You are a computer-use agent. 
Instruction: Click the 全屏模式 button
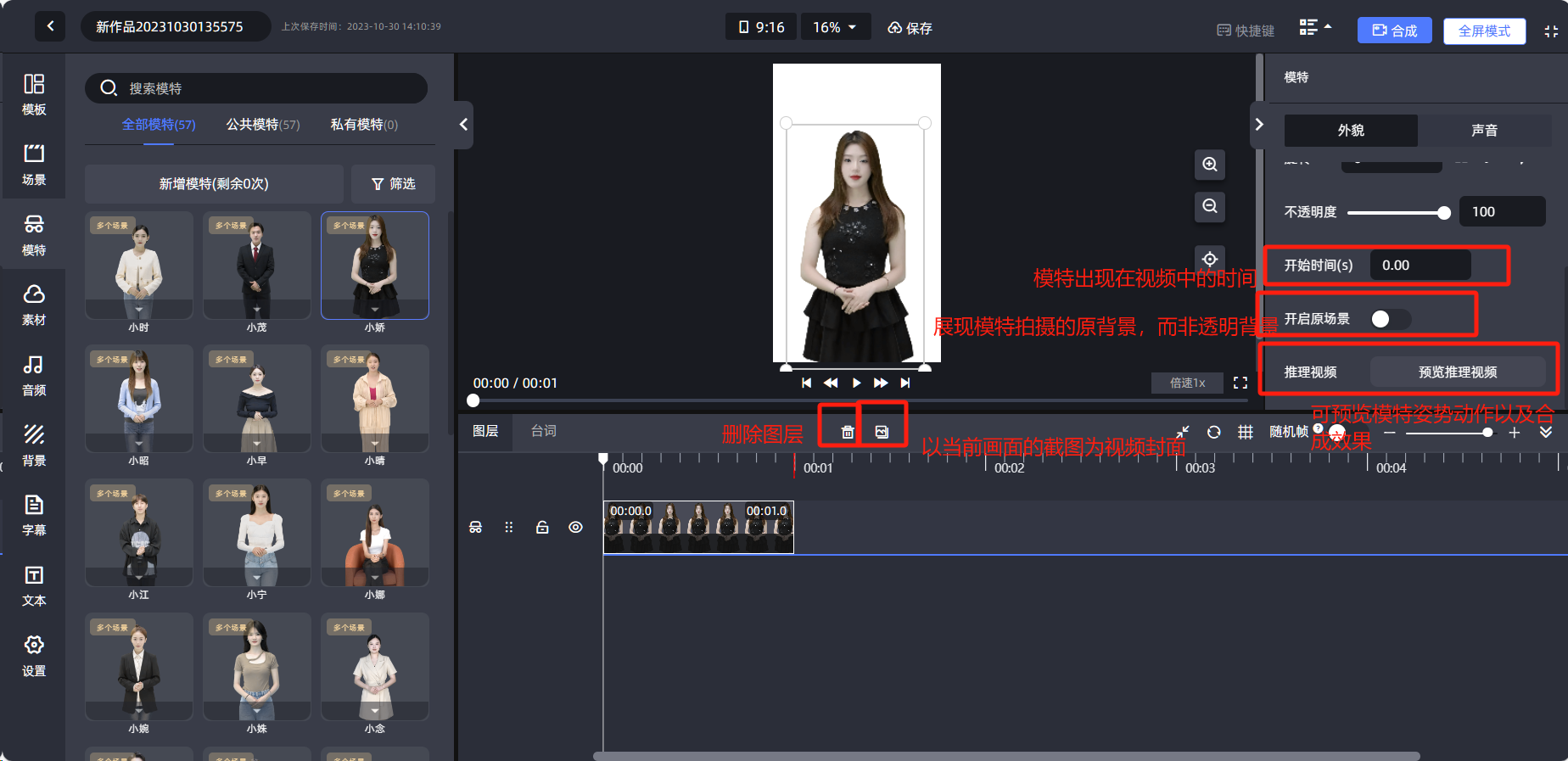pyautogui.click(x=1485, y=31)
